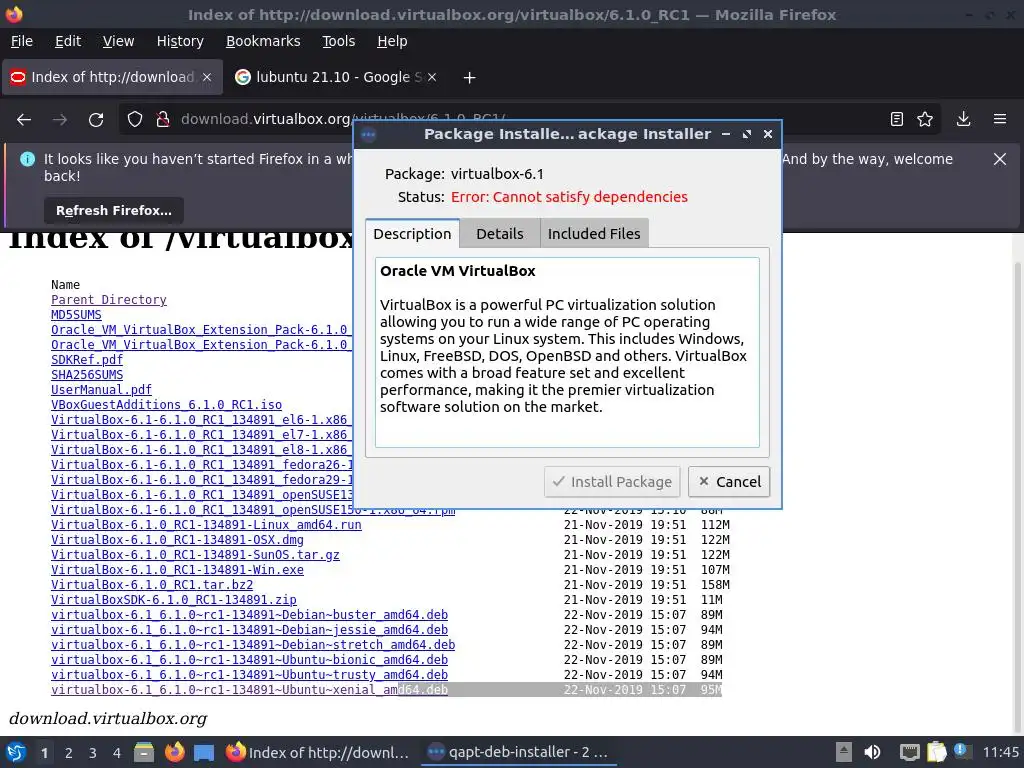Open the Lubuntu start menu
This screenshot has height=768, width=1024.
tap(16, 752)
